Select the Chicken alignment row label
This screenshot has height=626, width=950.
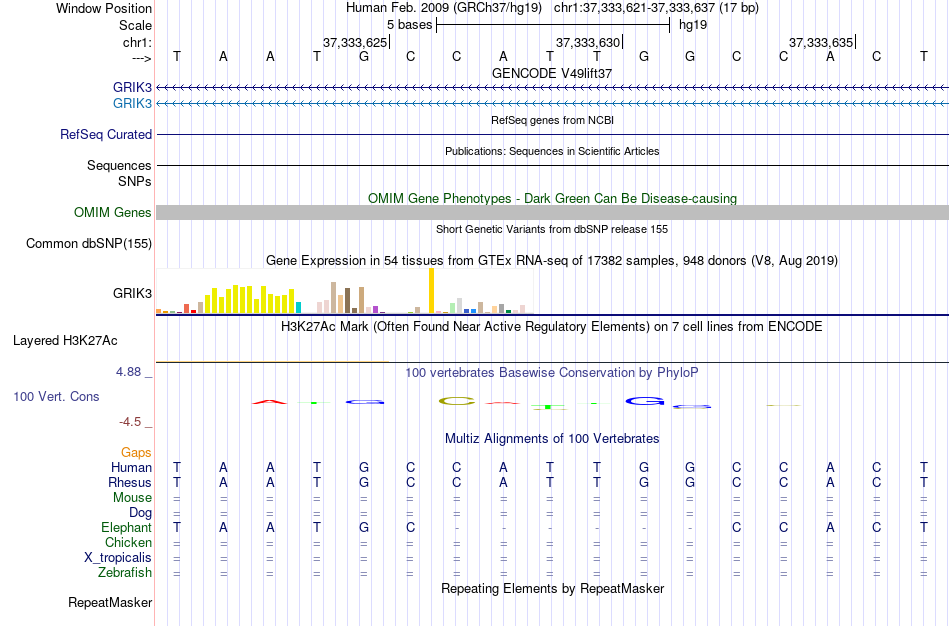pyautogui.click(x=128, y=542)
